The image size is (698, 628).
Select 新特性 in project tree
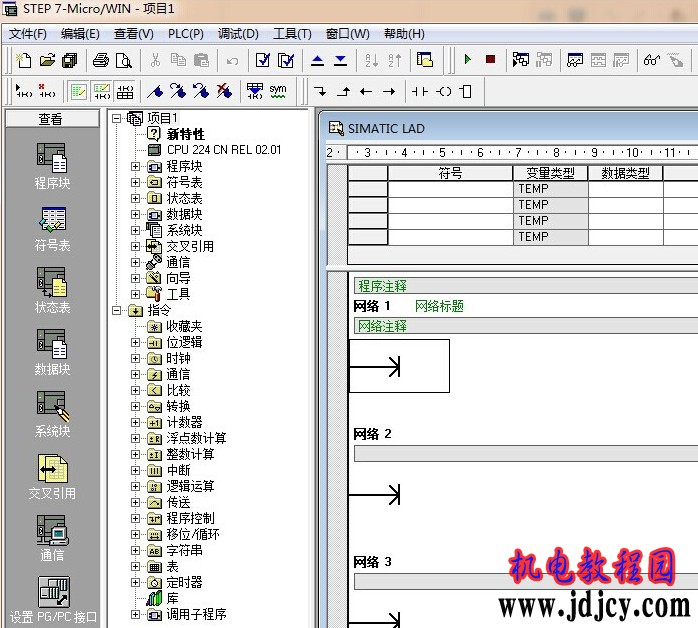point(186,134)
